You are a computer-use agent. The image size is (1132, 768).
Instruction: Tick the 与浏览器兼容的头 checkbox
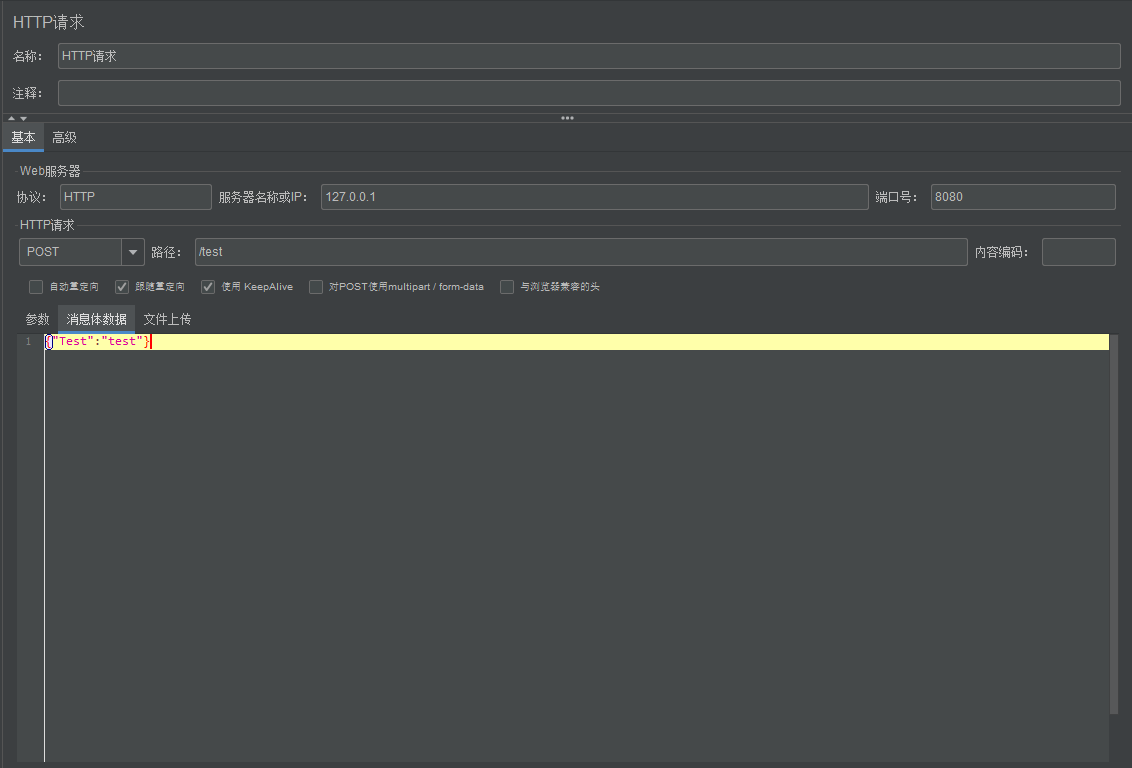tap(507, 287)
